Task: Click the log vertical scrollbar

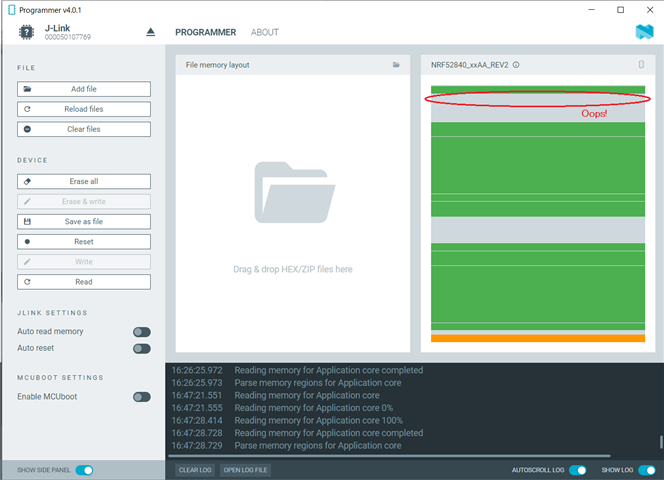Action: tap(661, 442)
